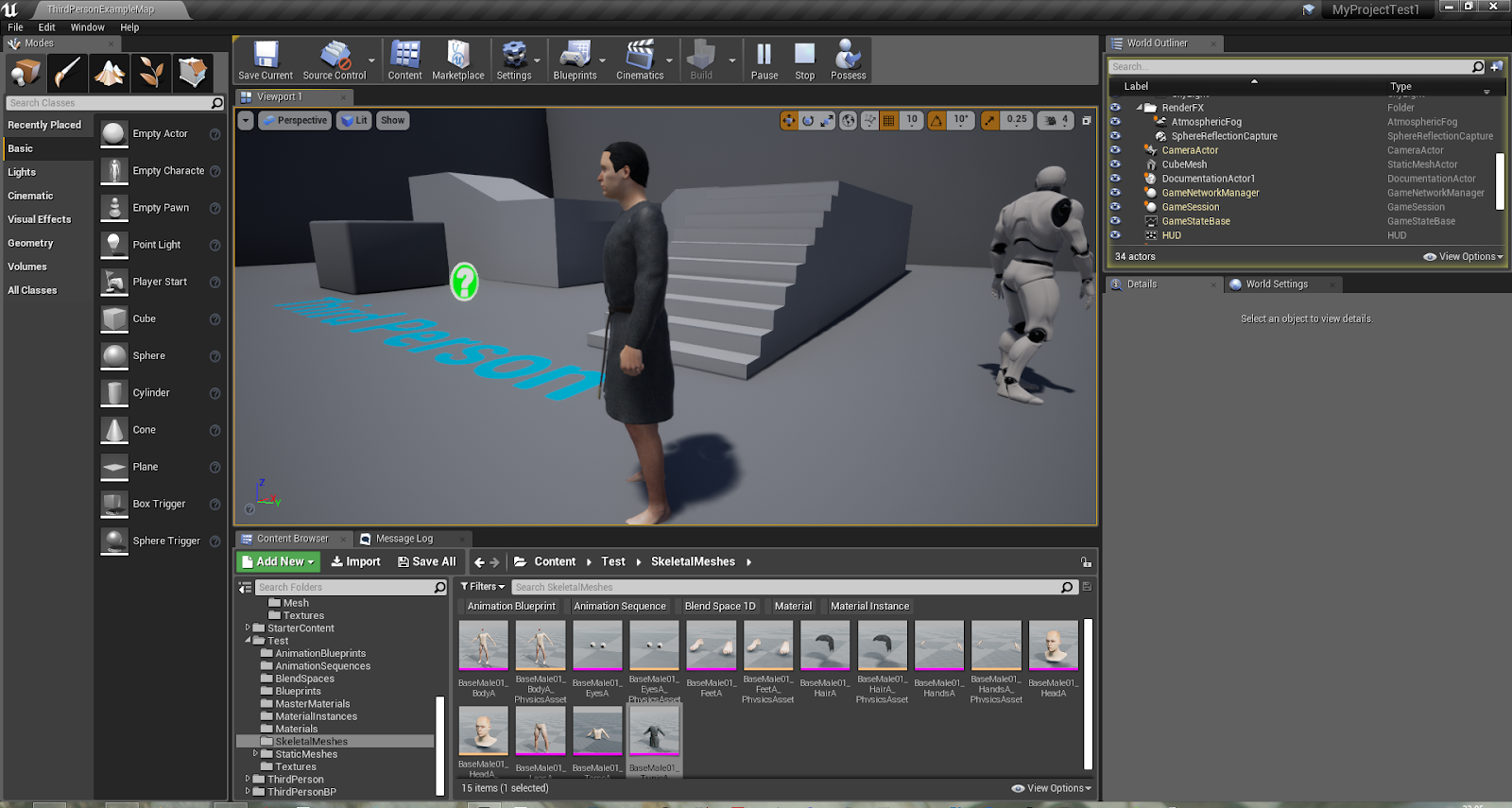The width and height of the screenshot is (1512, 808).
Task: Open the Cinematics toolbar button
Action: [x=640, y=60]
